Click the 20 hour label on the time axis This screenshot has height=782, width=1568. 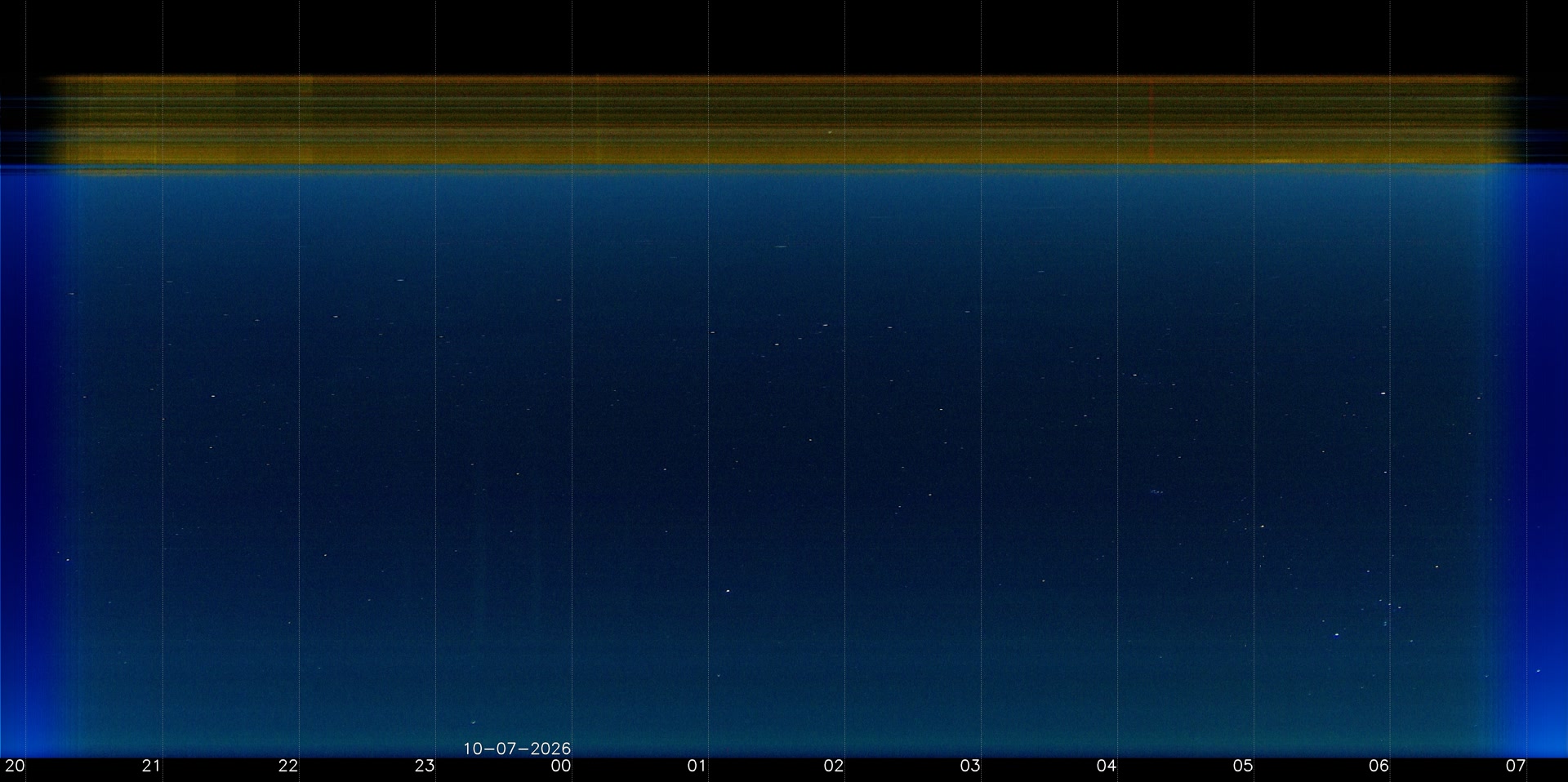15,766
